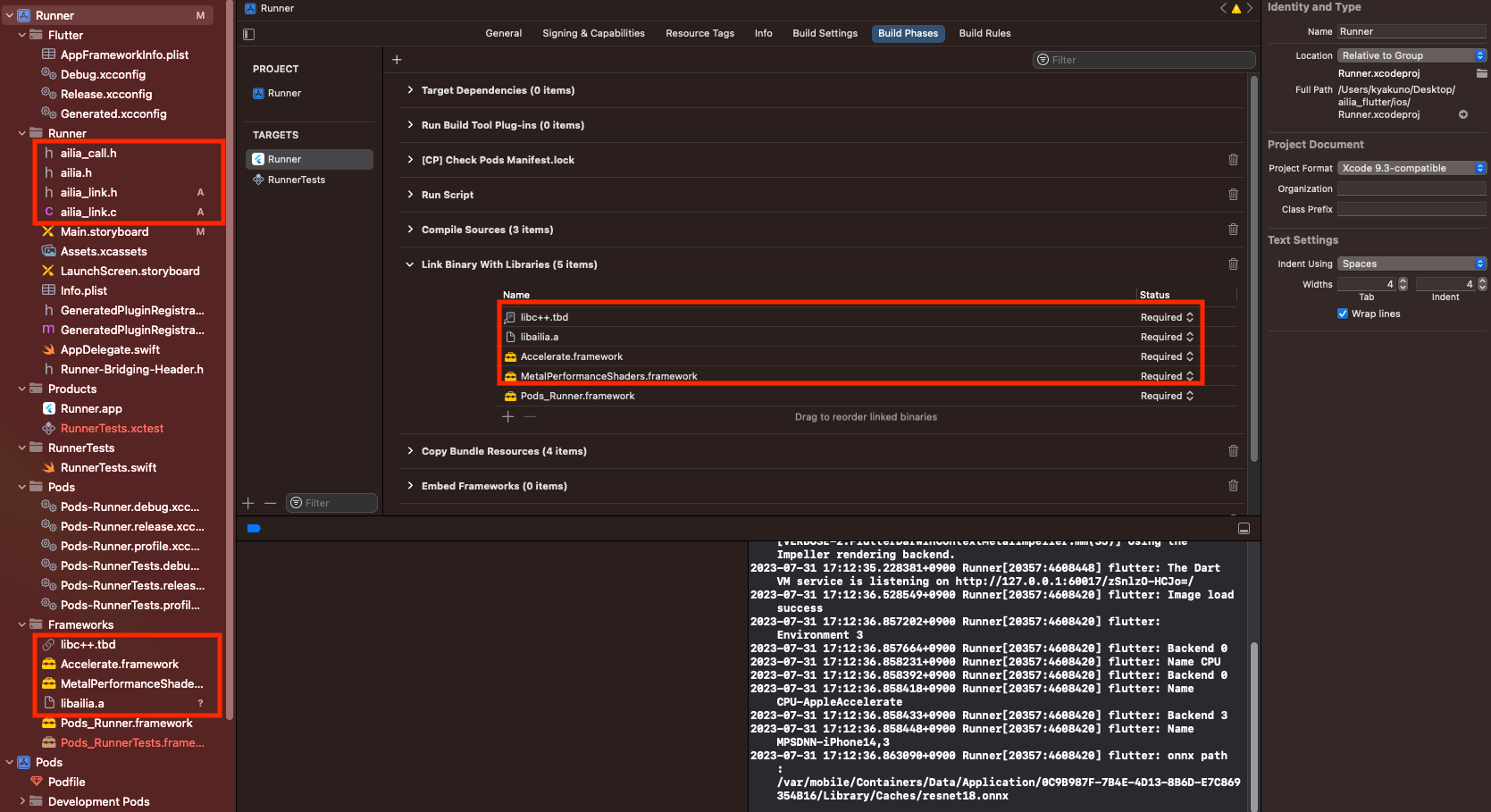This screenshot has height=812, width=1491.
Task: Change libailia.a Required status
Action: click(1167, 337)
